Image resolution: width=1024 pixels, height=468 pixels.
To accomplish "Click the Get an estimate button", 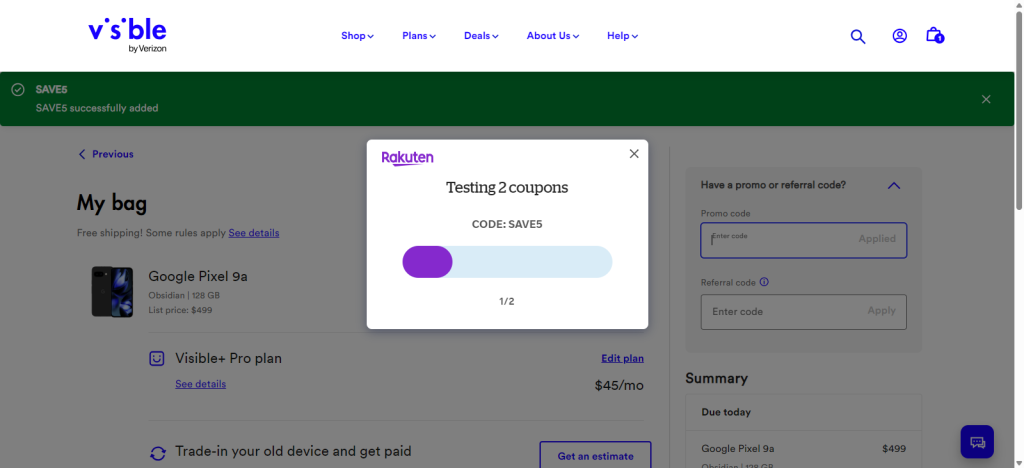I will tap(596, 456).
